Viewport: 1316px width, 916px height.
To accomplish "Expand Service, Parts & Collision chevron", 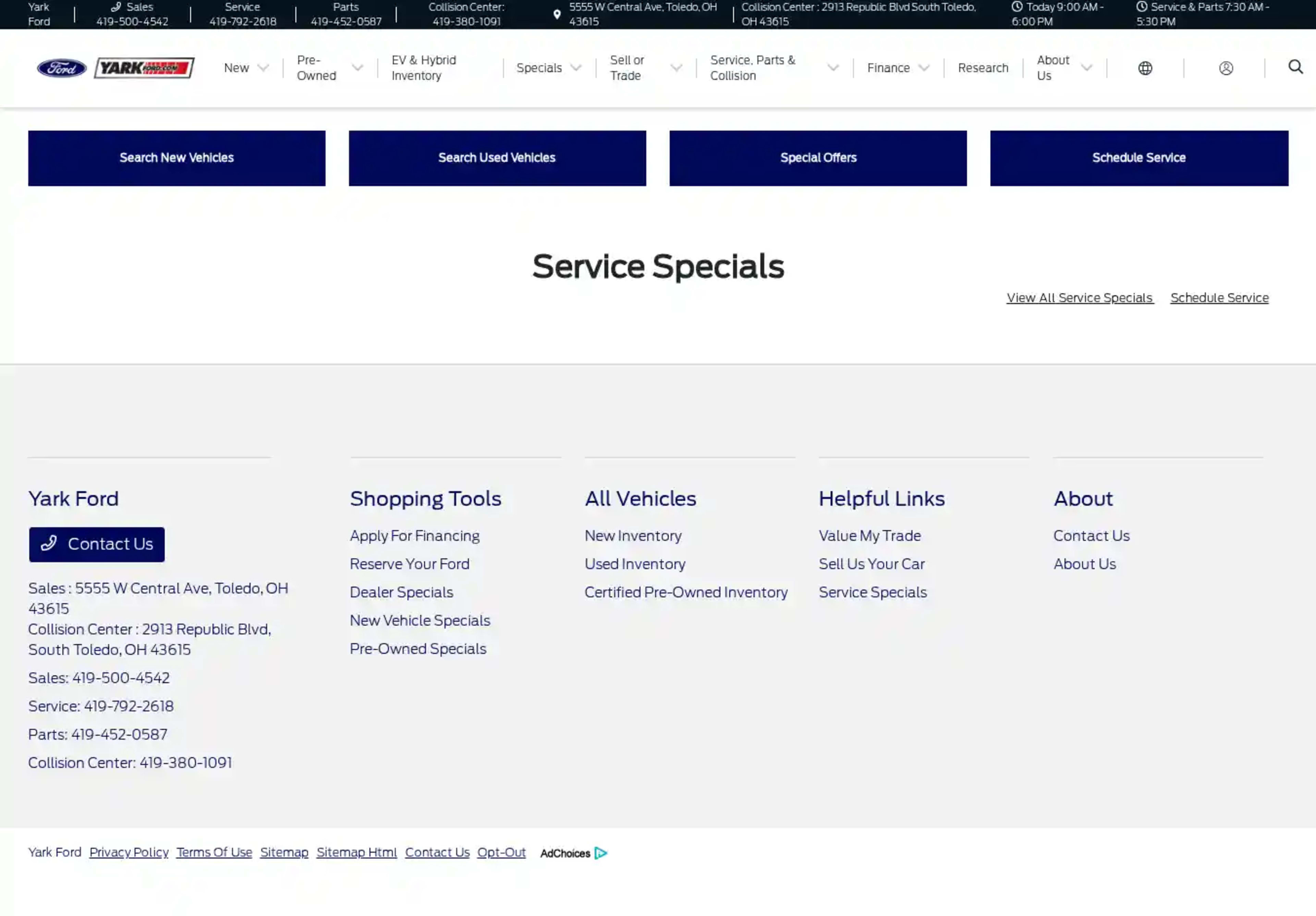I will [833, 68].
